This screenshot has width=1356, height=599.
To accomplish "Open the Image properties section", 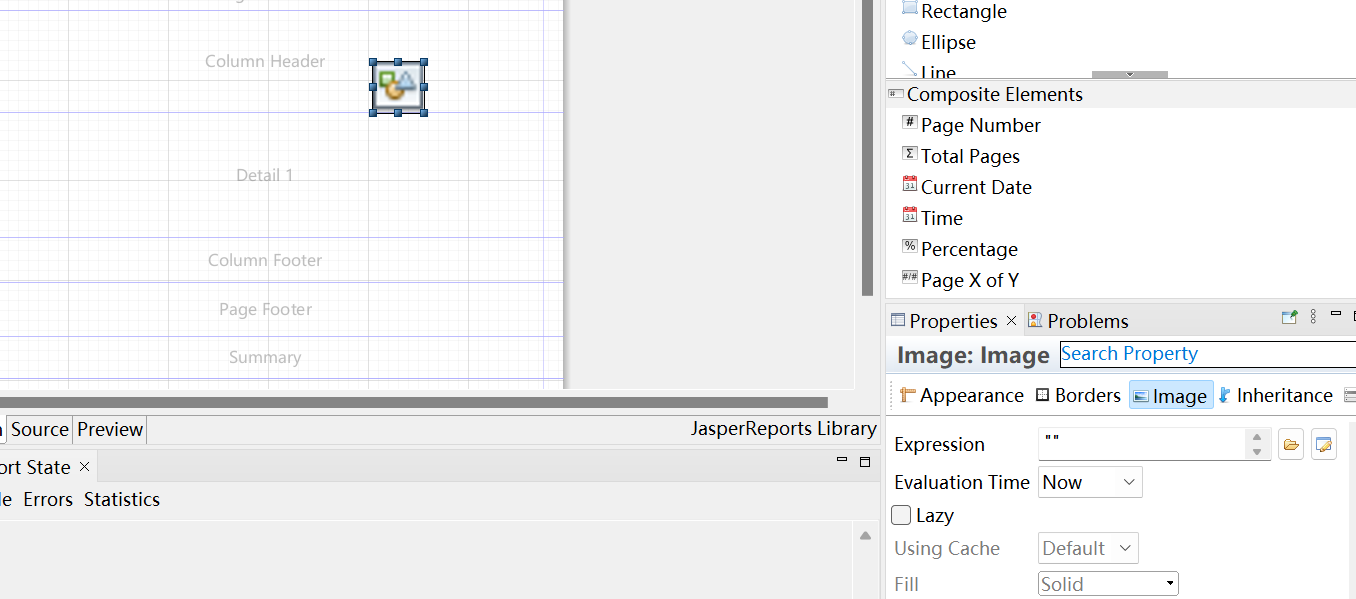I will (x=1171, y=395).
